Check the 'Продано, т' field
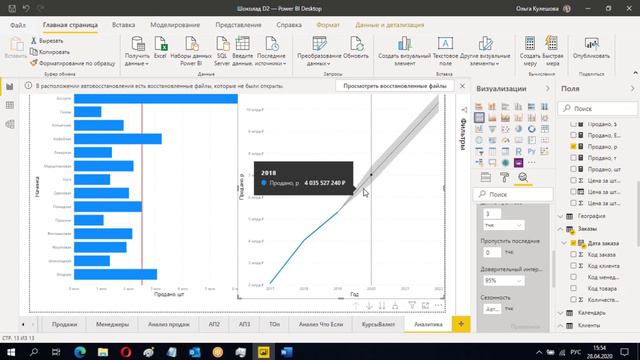 [x=573, y=158]
